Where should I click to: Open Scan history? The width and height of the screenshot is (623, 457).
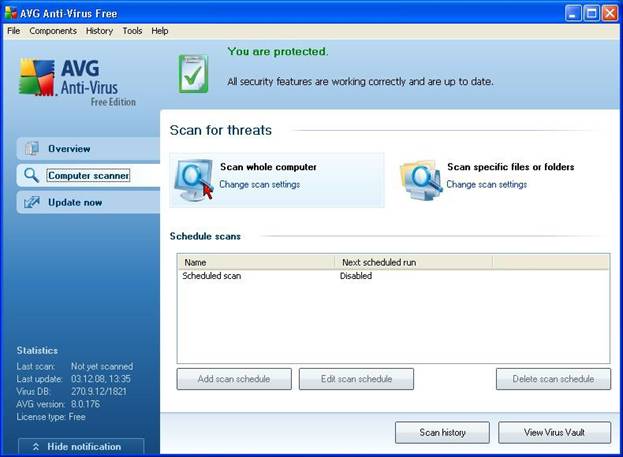click(442, 432)
